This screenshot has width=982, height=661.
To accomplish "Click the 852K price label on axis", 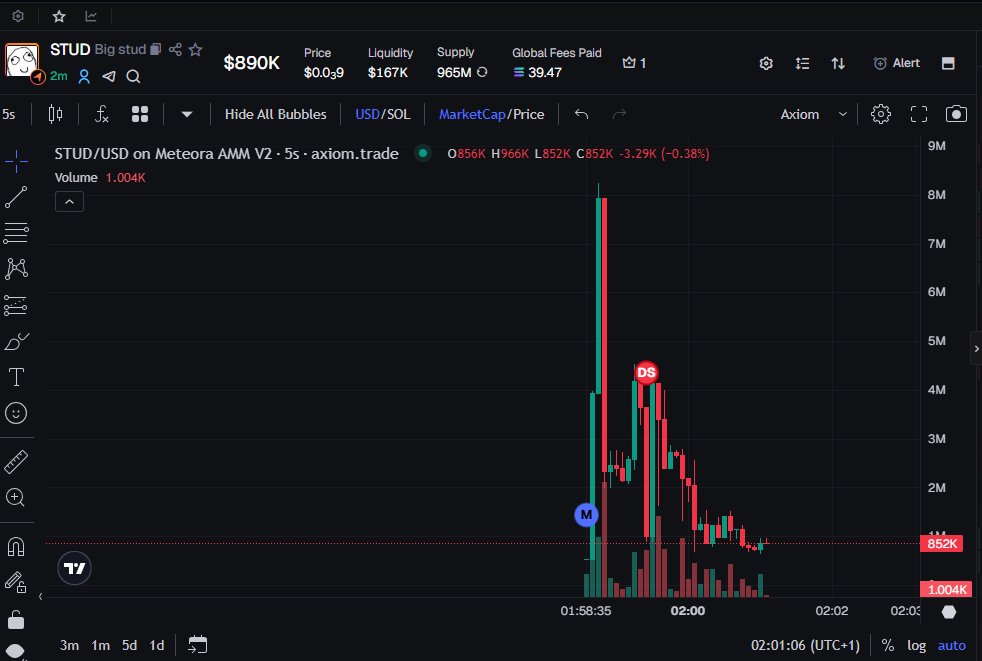I will (944, 544).
